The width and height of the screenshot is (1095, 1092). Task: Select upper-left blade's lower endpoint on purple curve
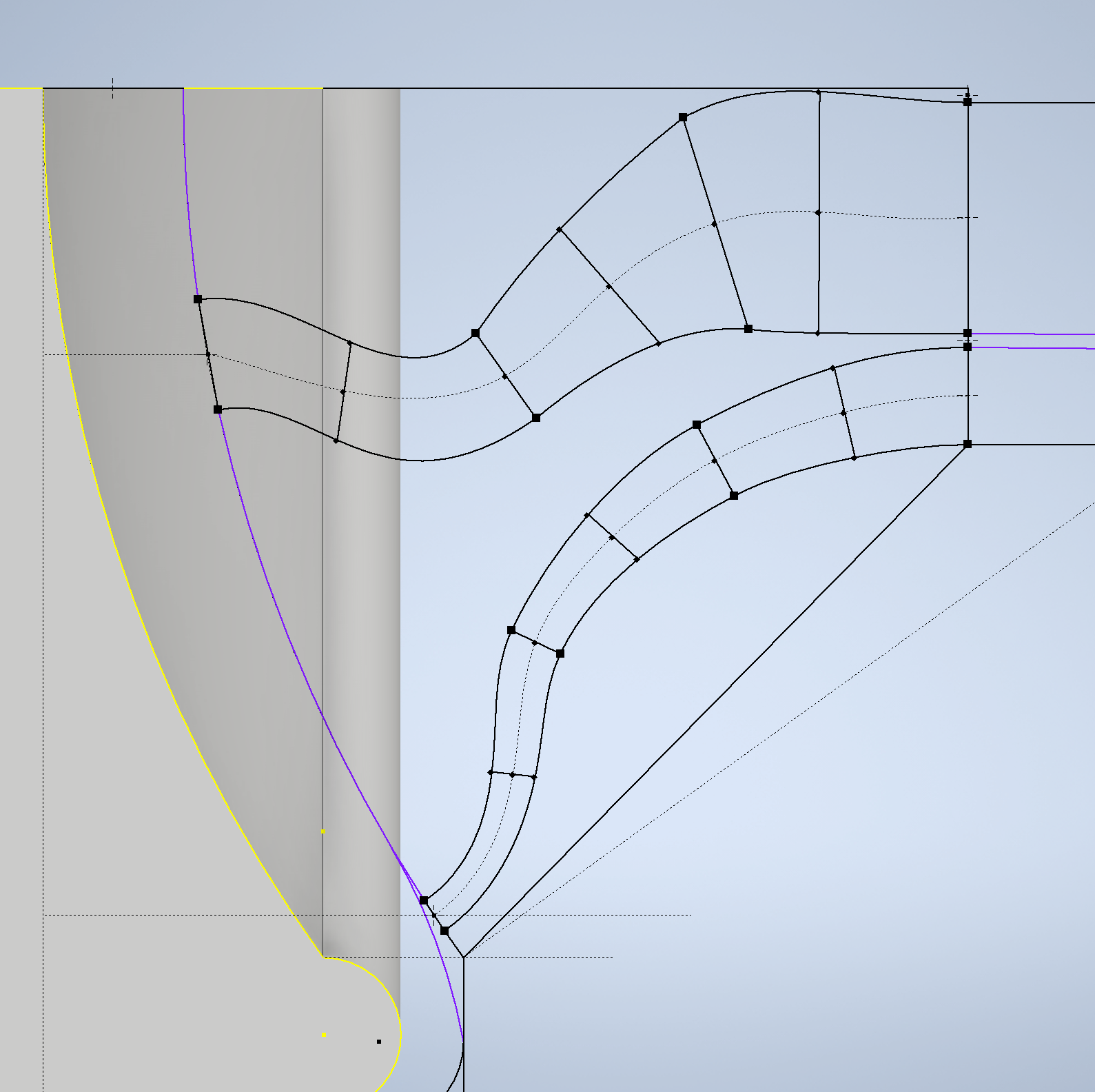click(218, 410)
